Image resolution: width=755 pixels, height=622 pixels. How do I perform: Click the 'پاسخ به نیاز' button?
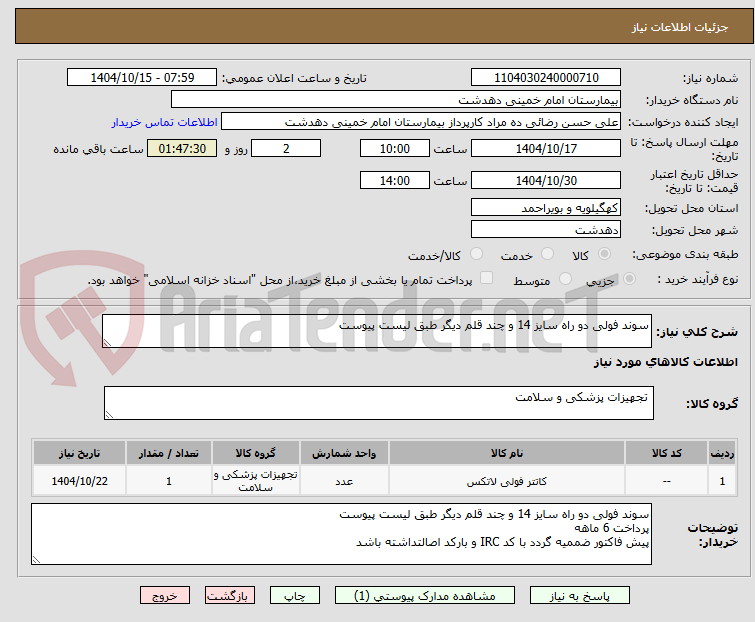click(x=580, y=596)
